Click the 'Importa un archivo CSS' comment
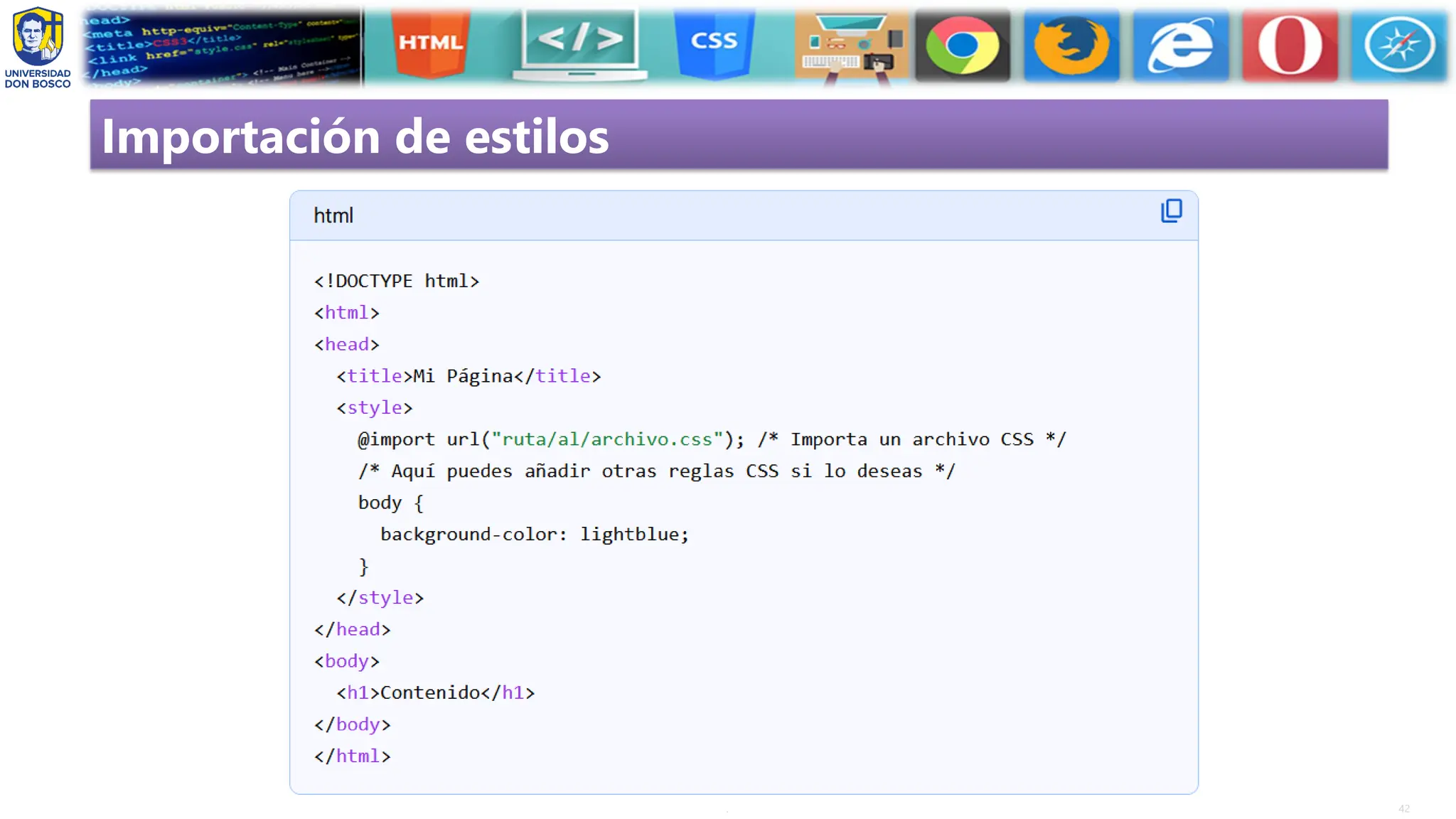The height and width of the screenshot is (819, 1456). tap(912, 439)
